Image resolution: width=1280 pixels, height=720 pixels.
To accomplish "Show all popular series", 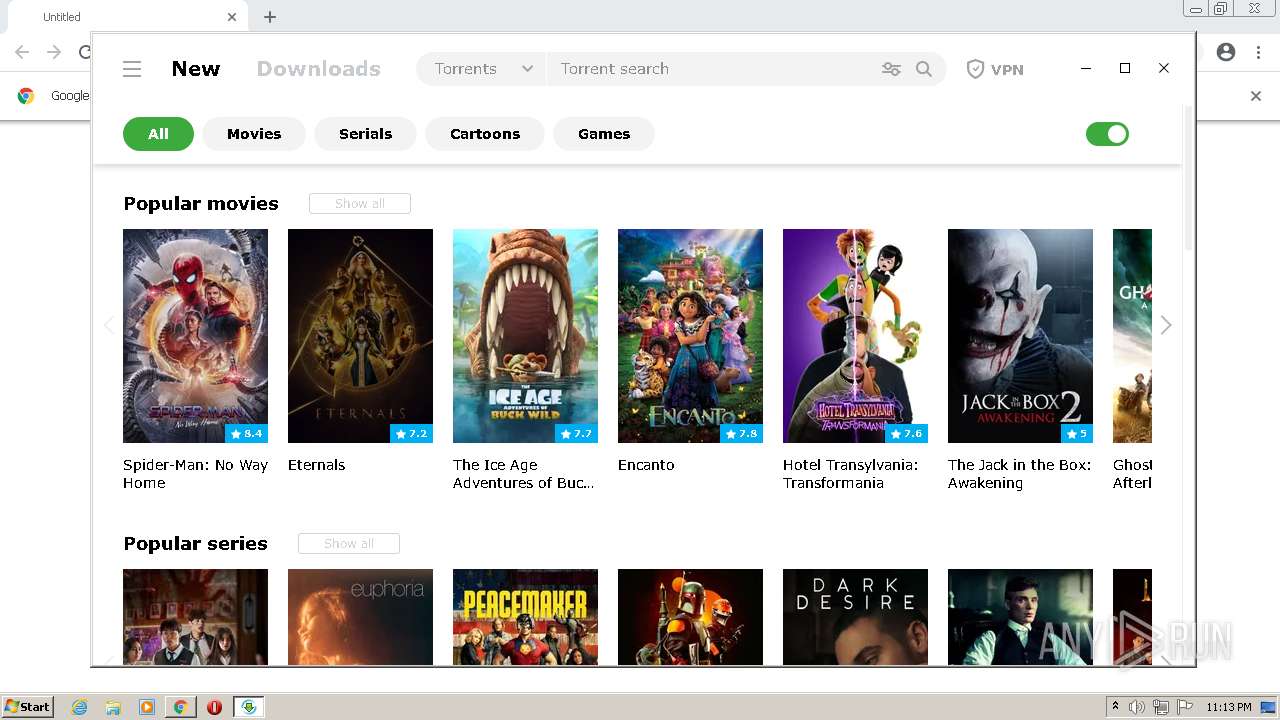I will coord(349,544).
